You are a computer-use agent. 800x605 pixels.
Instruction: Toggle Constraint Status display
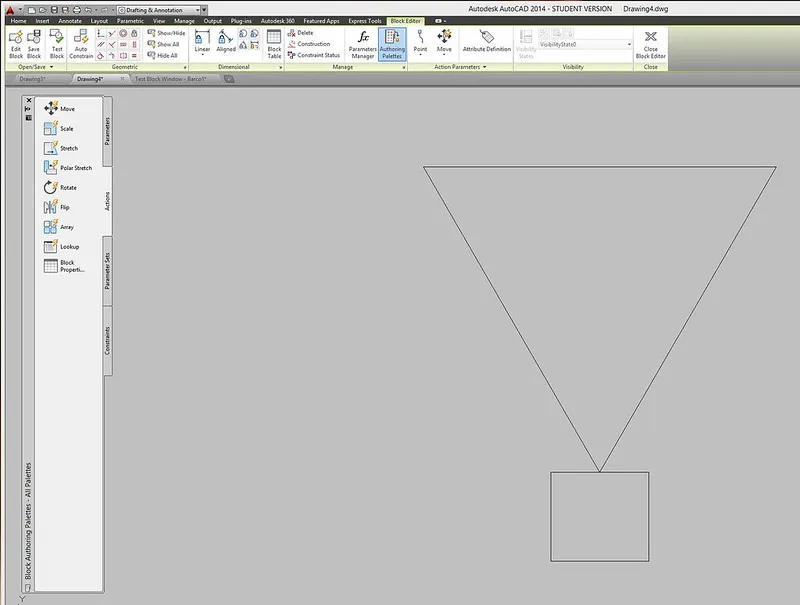(x=314, y=55)
